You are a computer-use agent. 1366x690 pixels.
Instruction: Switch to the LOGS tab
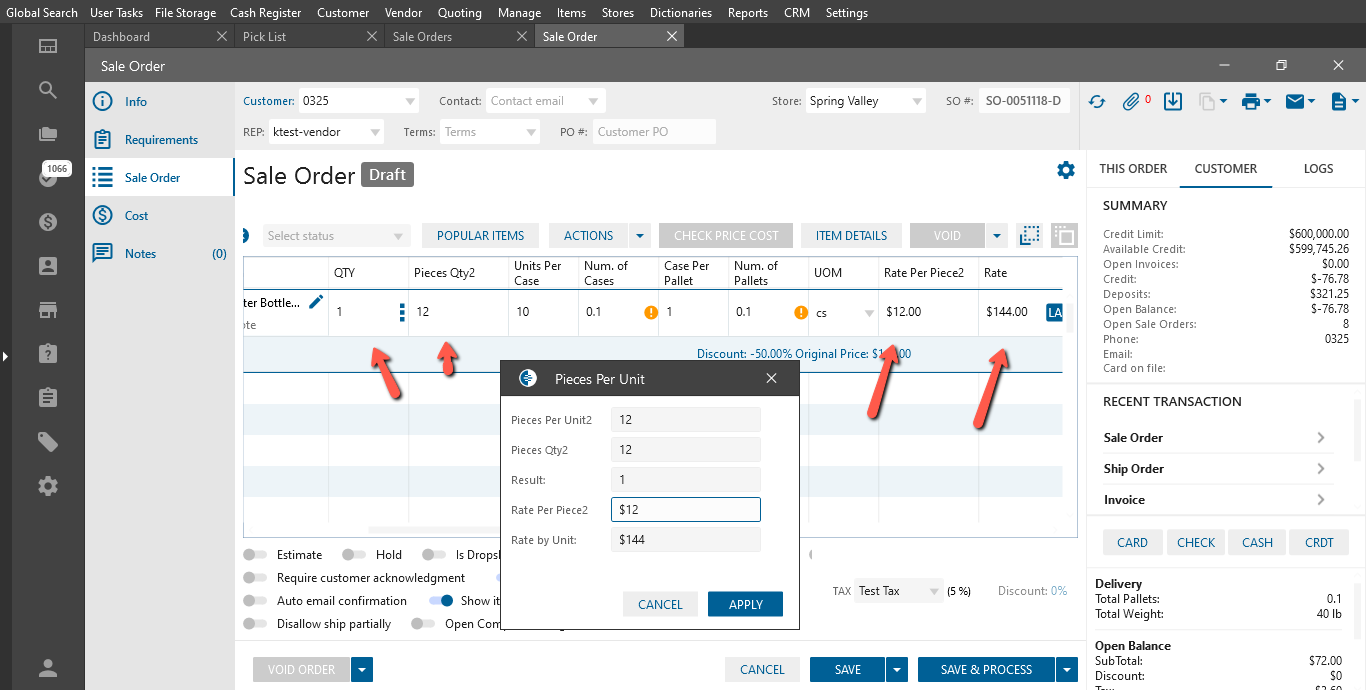(1318, 168)
